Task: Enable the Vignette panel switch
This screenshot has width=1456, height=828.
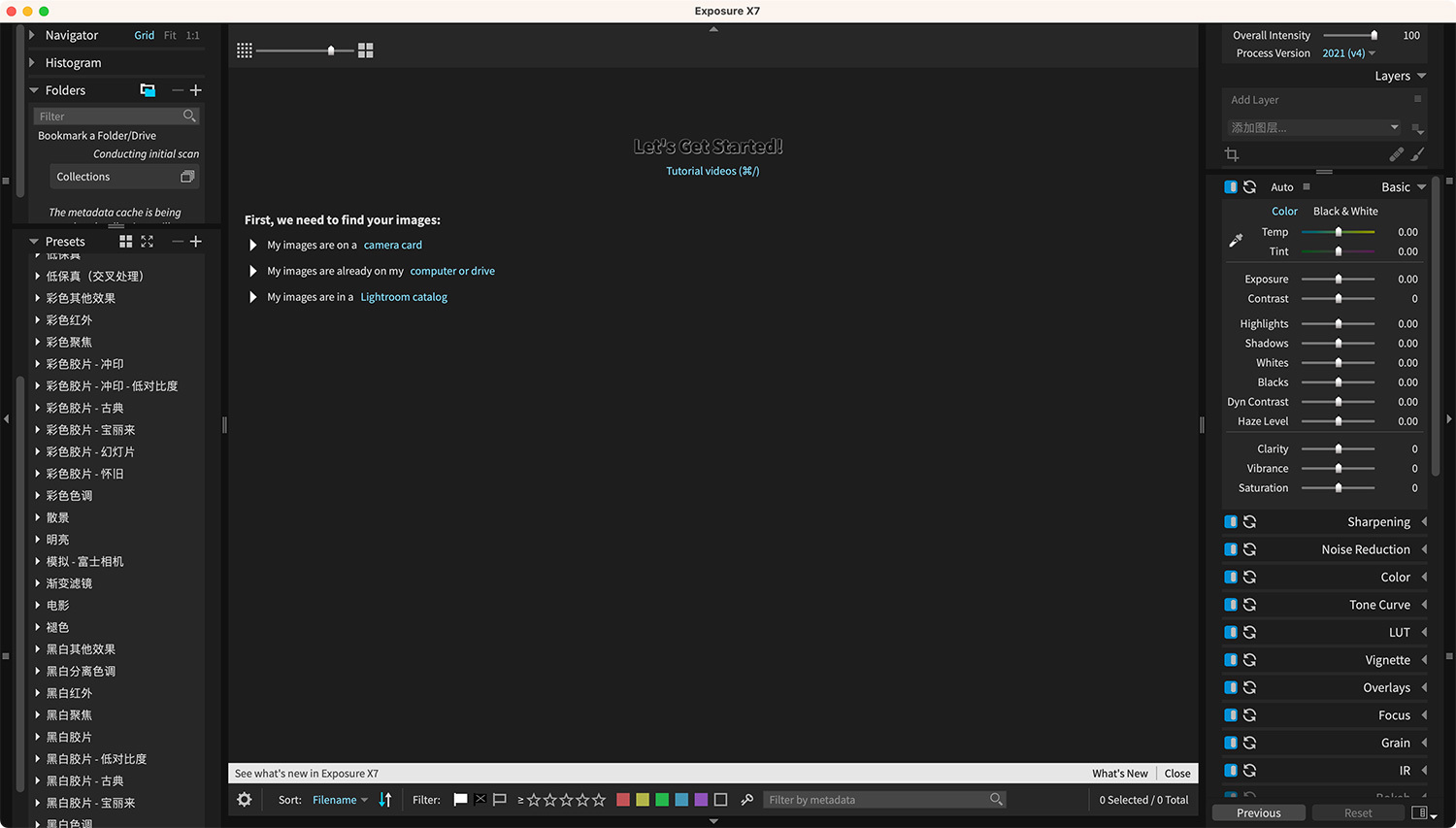Action: 1229,659
